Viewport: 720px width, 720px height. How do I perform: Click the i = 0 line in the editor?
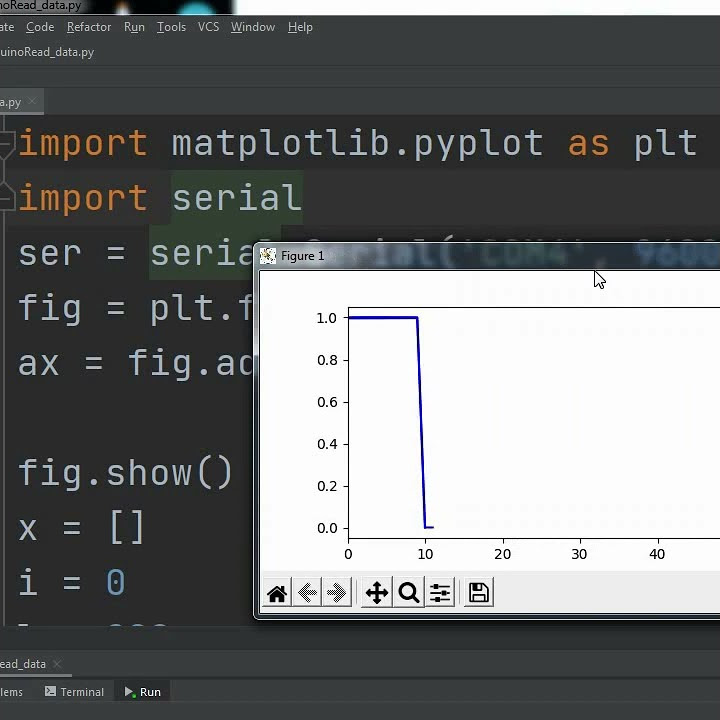[72, 582]
